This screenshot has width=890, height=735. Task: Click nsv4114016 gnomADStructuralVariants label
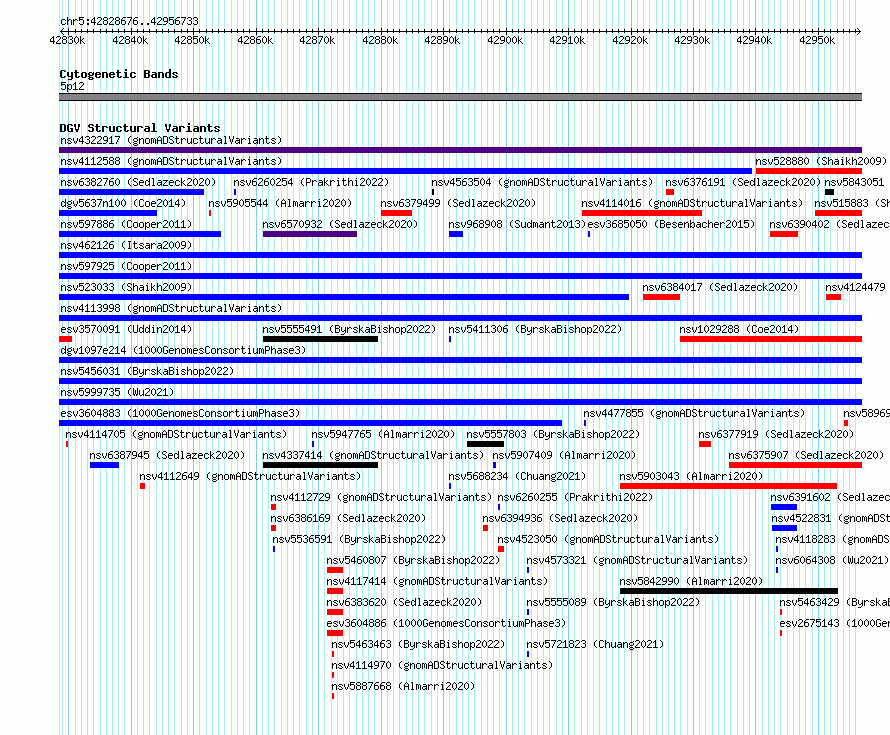pos(692,203)
